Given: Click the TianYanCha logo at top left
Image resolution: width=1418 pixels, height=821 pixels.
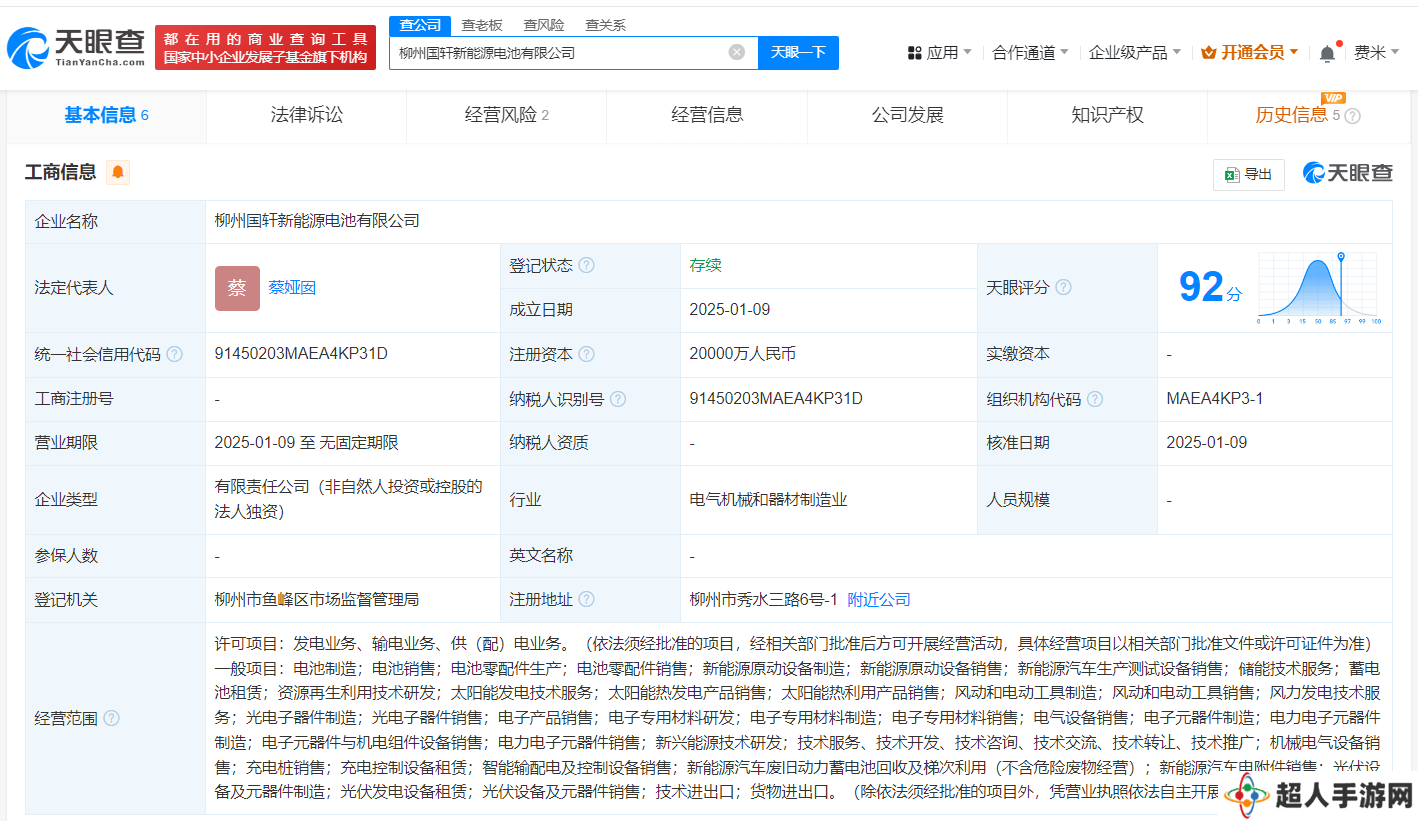Looking at the screenshot, I should (77, 47).
